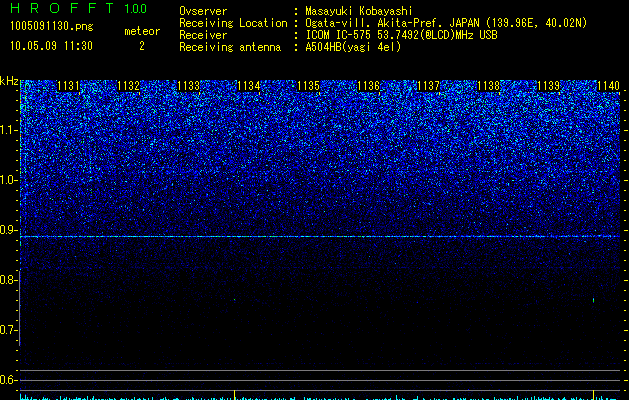The width and height of the screenshot is (629, 400).
Task: Click the Receiver field label
Action: 203,35
